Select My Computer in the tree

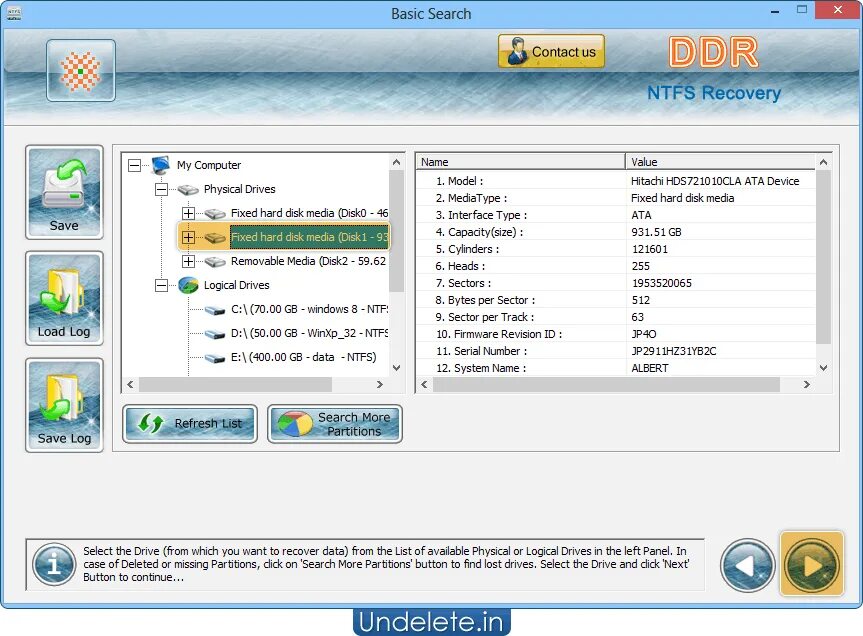coord(209,165)
